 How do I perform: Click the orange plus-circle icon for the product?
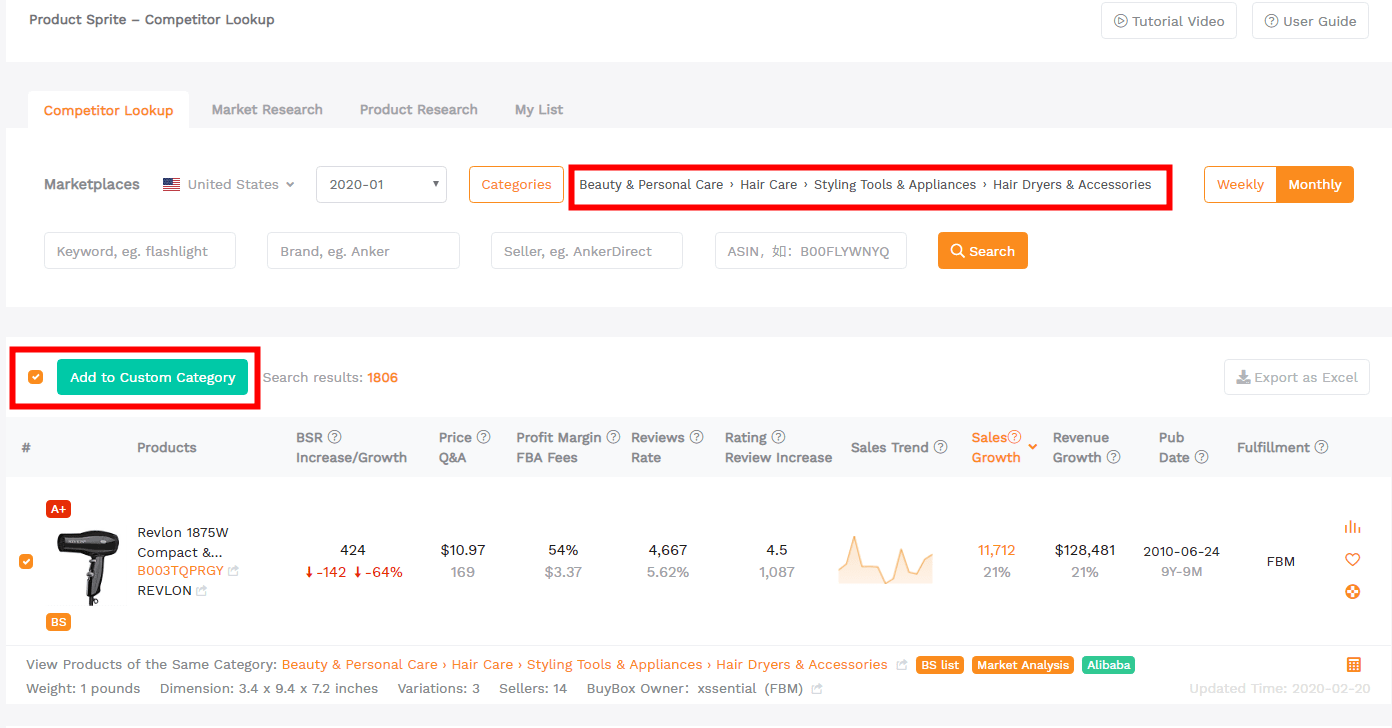pyautogui.click(x=1352, y=591)
